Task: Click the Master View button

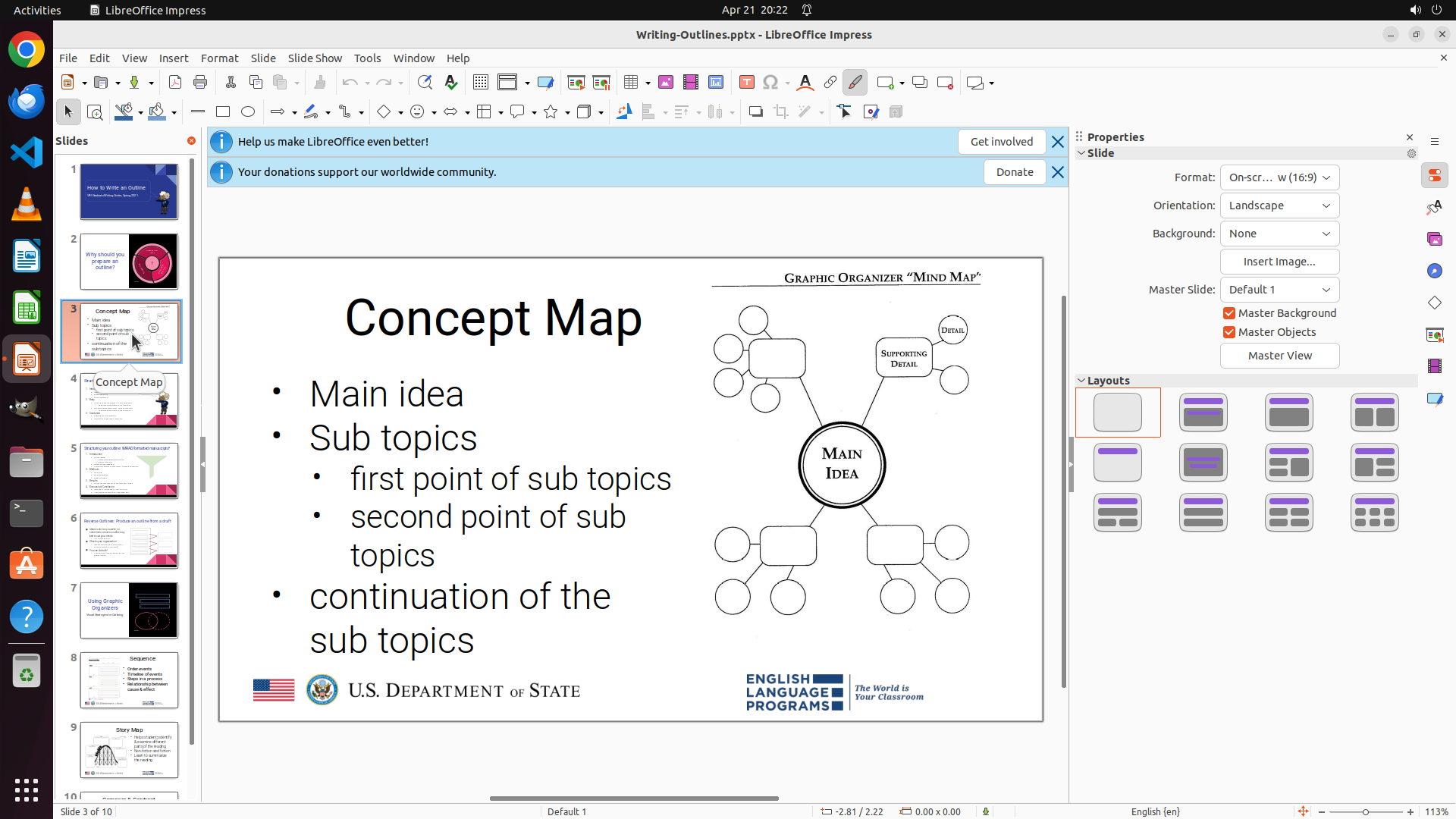Action: coord(1279,356)
